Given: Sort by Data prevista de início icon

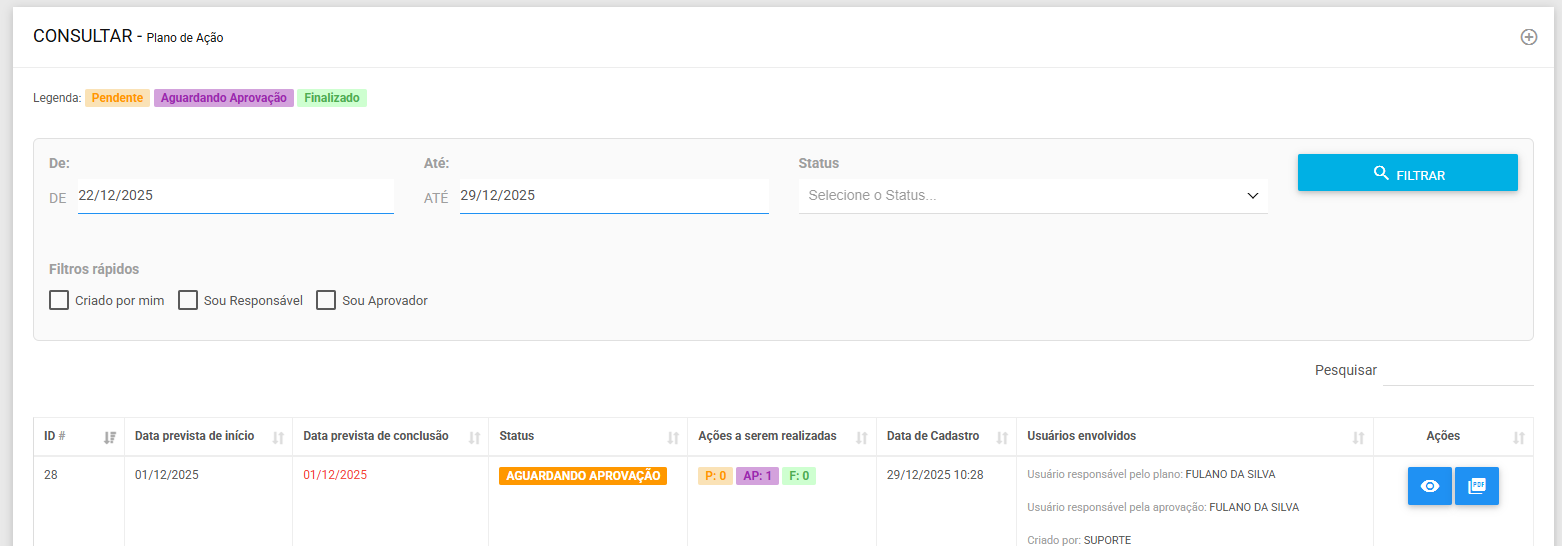Looking at the screenshot, I should [x=278, y=437].
